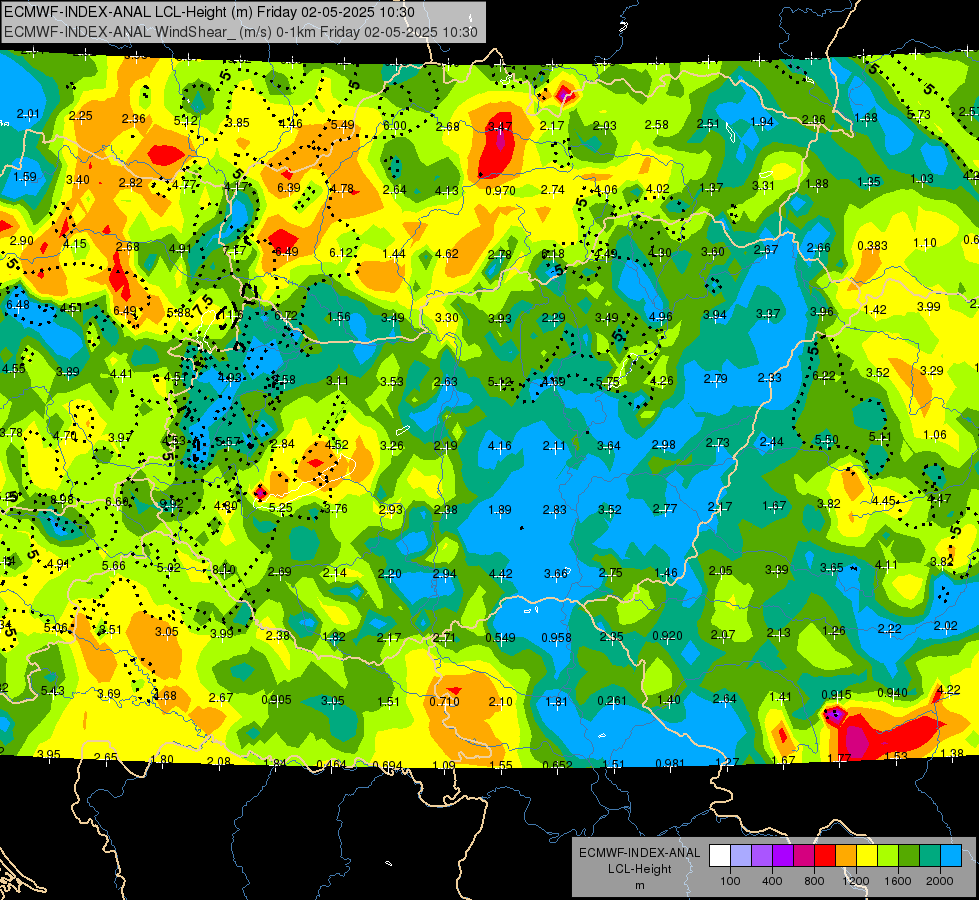The image size is (979, 900).
Task: Click the wind shear value "0.710"
Action: point(444,701)
